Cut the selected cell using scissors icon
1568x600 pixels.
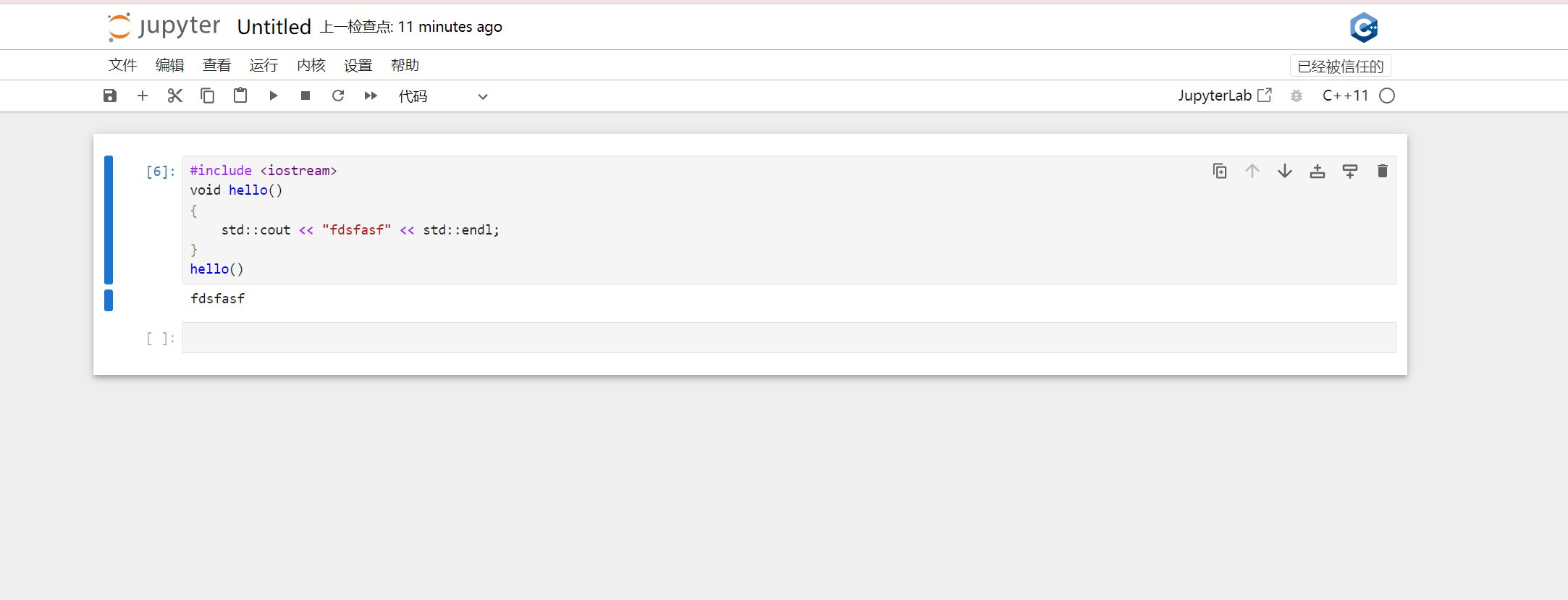click(174, 96)
